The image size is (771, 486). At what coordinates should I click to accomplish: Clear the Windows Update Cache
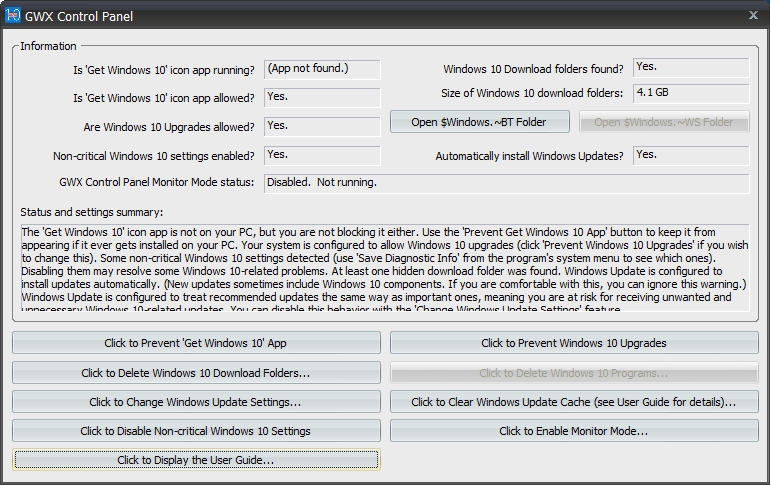pos(574,402)
